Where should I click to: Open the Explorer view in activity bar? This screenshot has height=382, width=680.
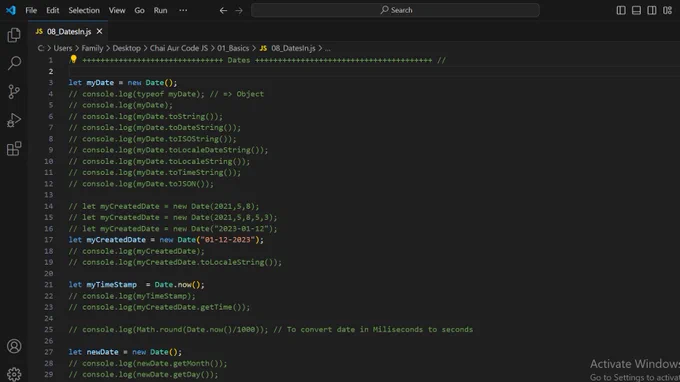click(14, 35)
